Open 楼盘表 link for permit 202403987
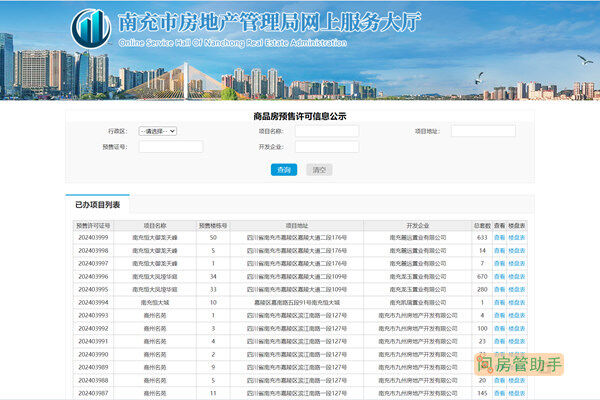This screenshot has width=600, height=400. (517, 393)
